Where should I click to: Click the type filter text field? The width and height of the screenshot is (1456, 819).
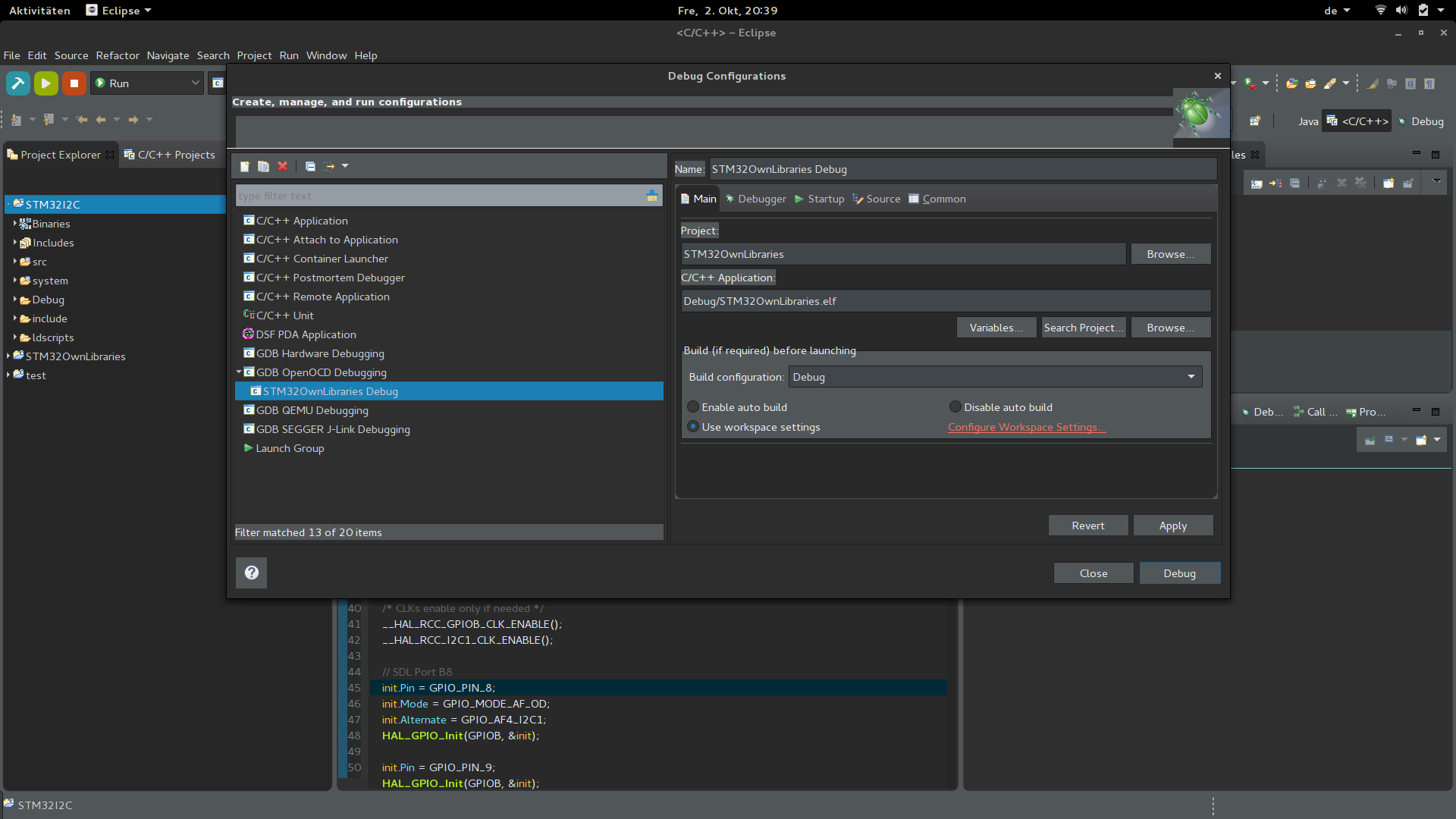click(x=440, y=196)
